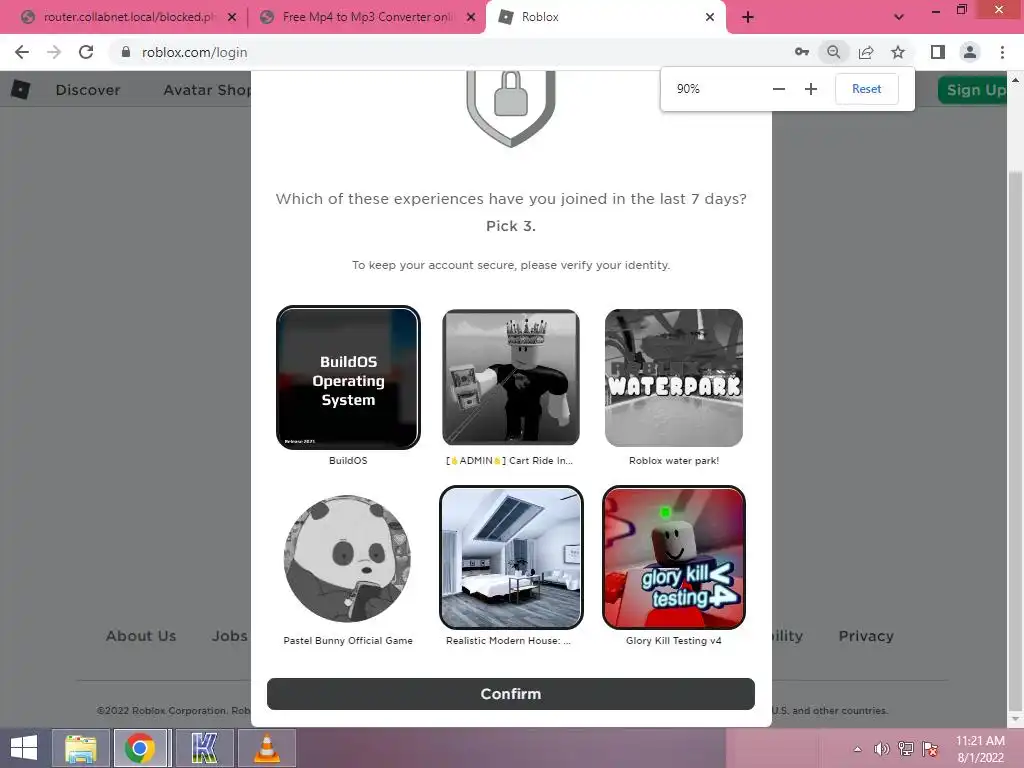Open the Chrome three-dot menu

(1002, 52)
